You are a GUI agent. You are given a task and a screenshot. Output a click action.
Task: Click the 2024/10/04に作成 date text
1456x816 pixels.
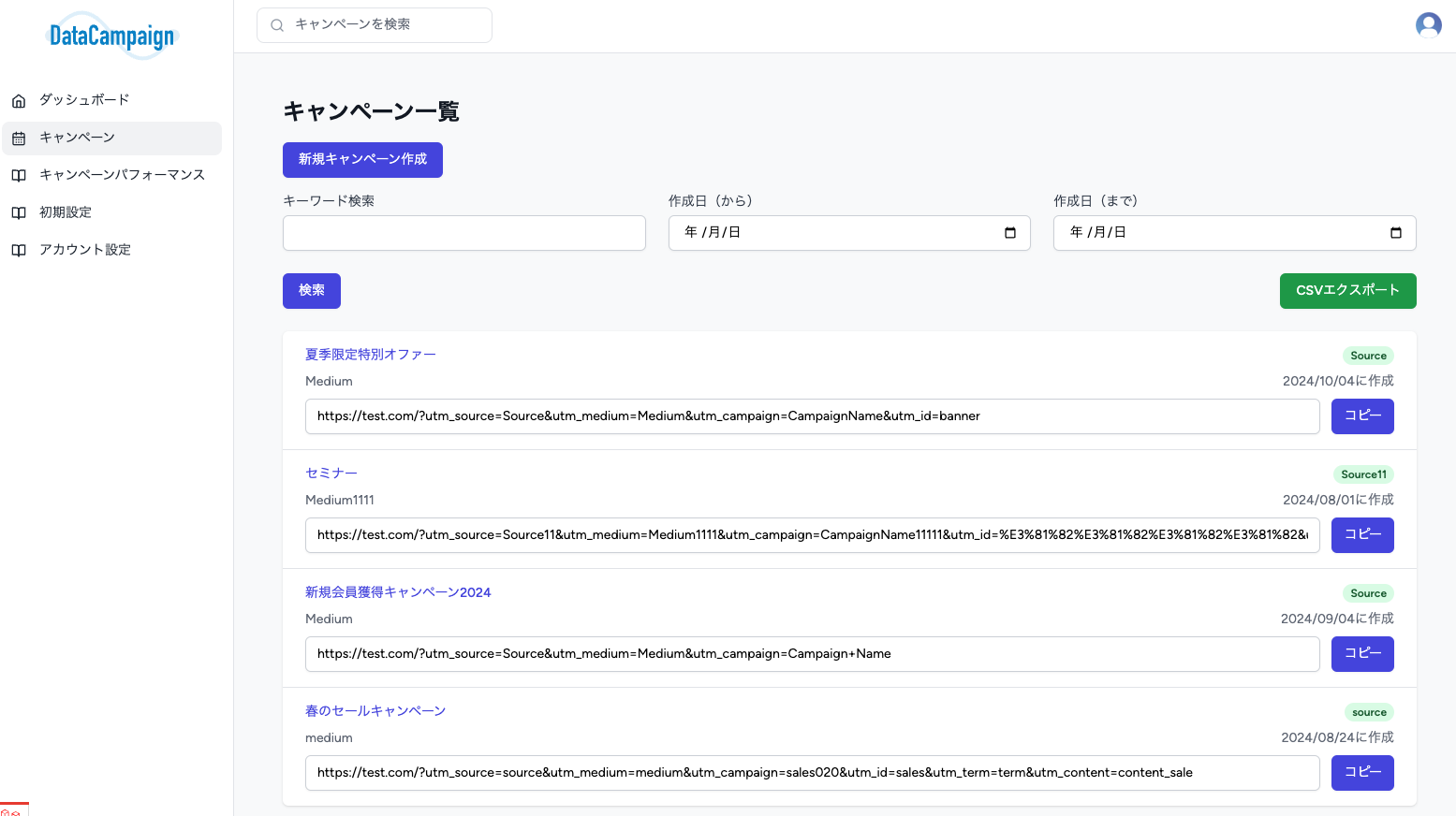point(1338,381)
